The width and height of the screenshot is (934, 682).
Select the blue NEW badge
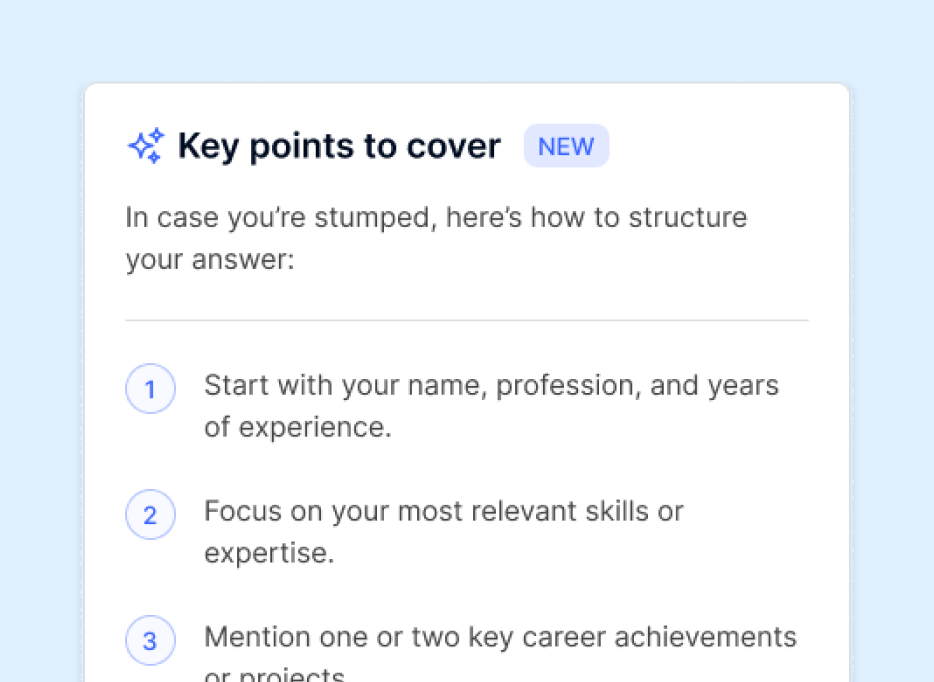click(x=566, y=146)
